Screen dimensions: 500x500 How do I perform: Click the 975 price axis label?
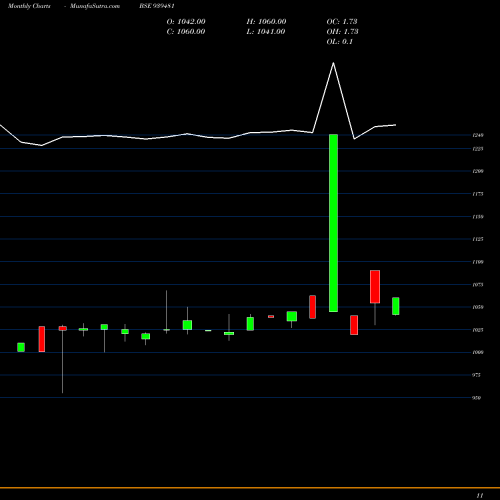coord(476,375)
